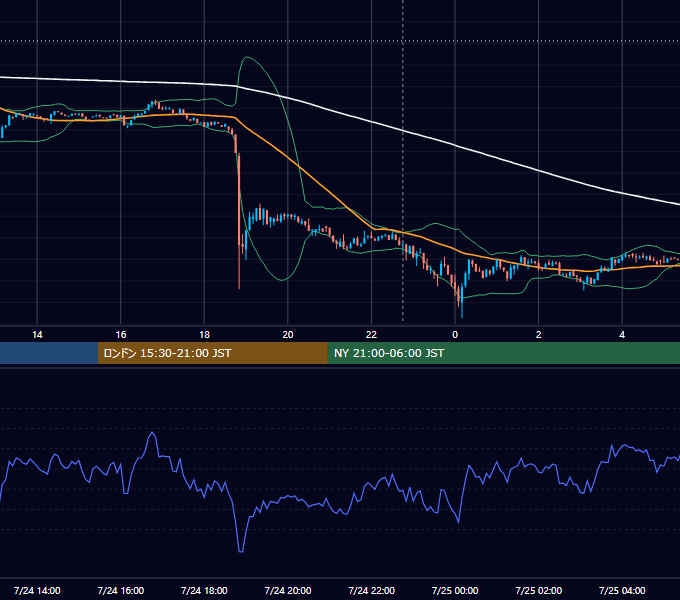The height and width of the screenshot is (600, 680).
Task: Click the 7/24 14:00 label on oscillator axis
Action: tap(37, 590)
